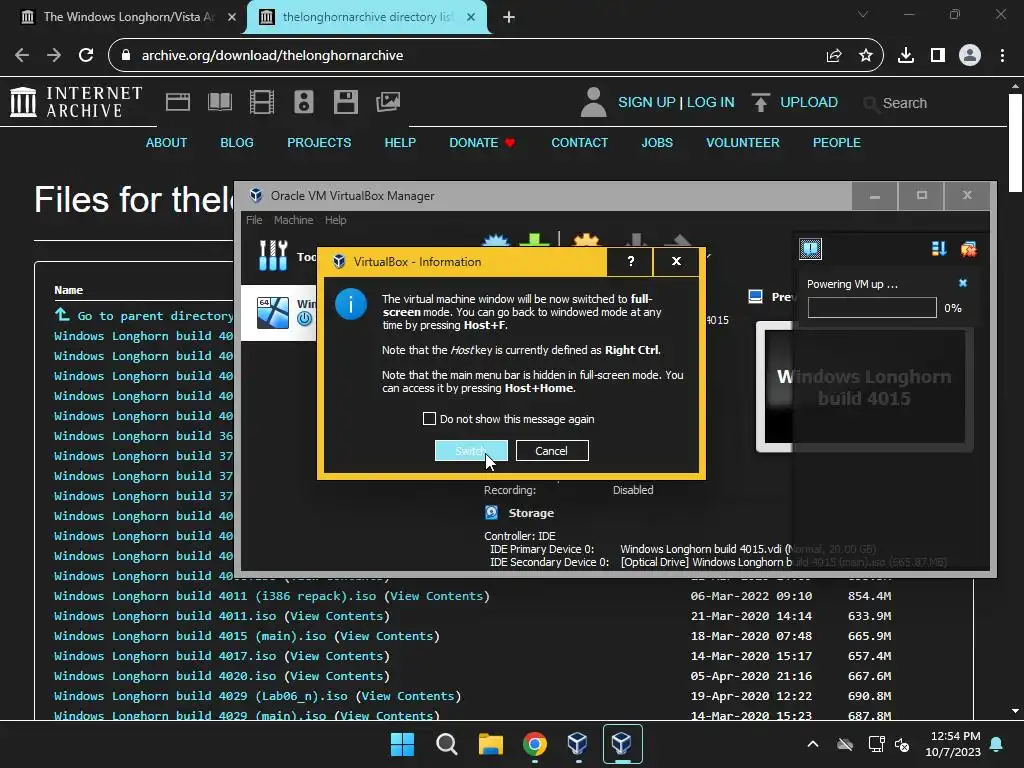Click the sort notifications icon in the panel
The height and width of the screenshot is (768, 1024).
coord(938,248)
